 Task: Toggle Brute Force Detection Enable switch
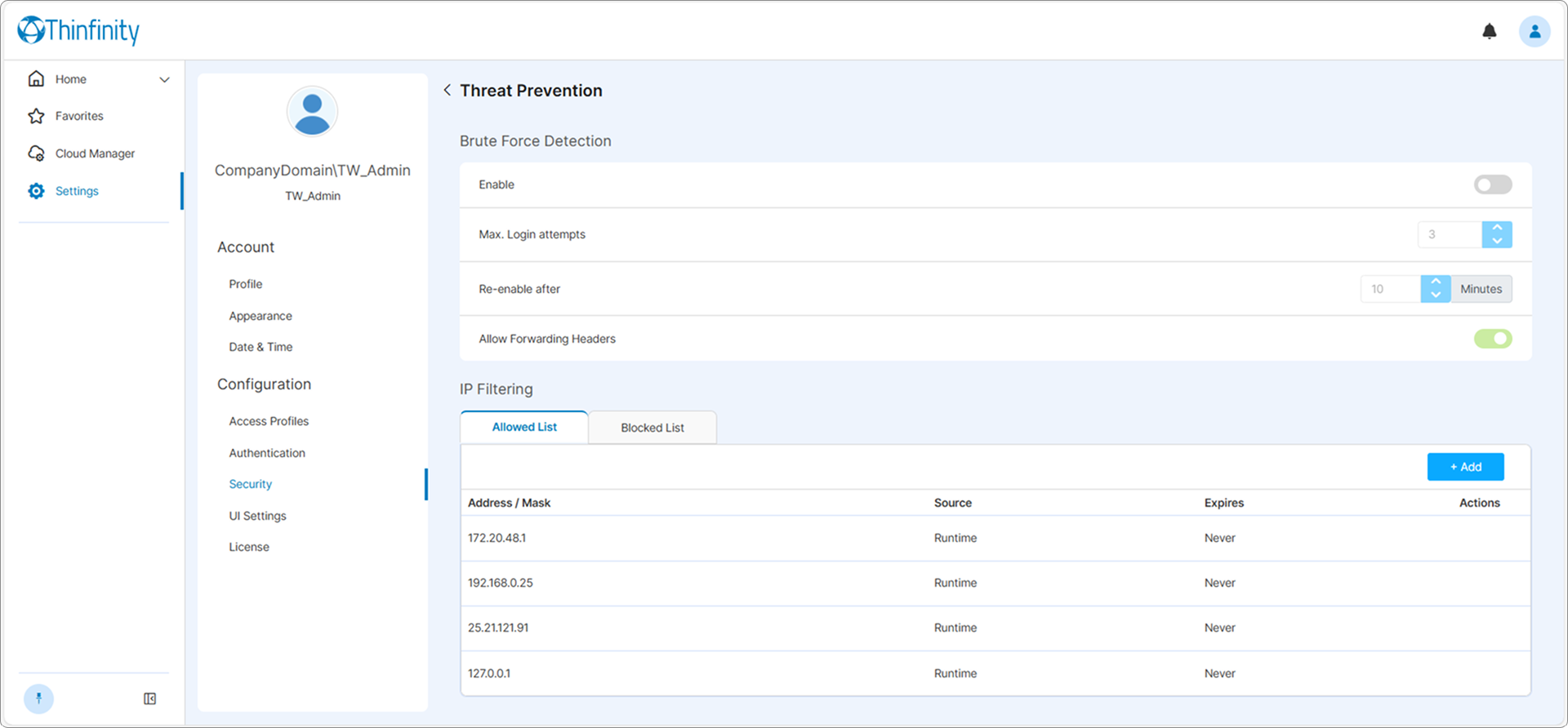coord(1493,184)
